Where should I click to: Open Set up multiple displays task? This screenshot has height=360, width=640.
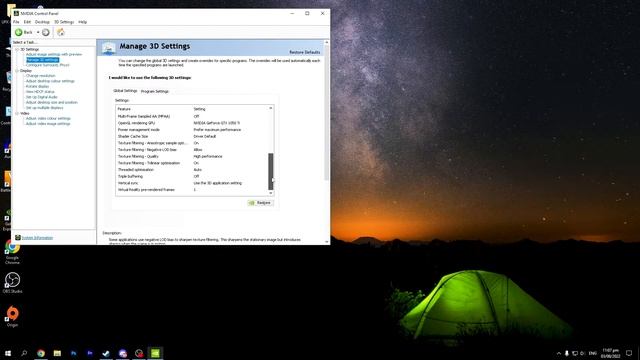pyautogui.click(x=44, y=108)
